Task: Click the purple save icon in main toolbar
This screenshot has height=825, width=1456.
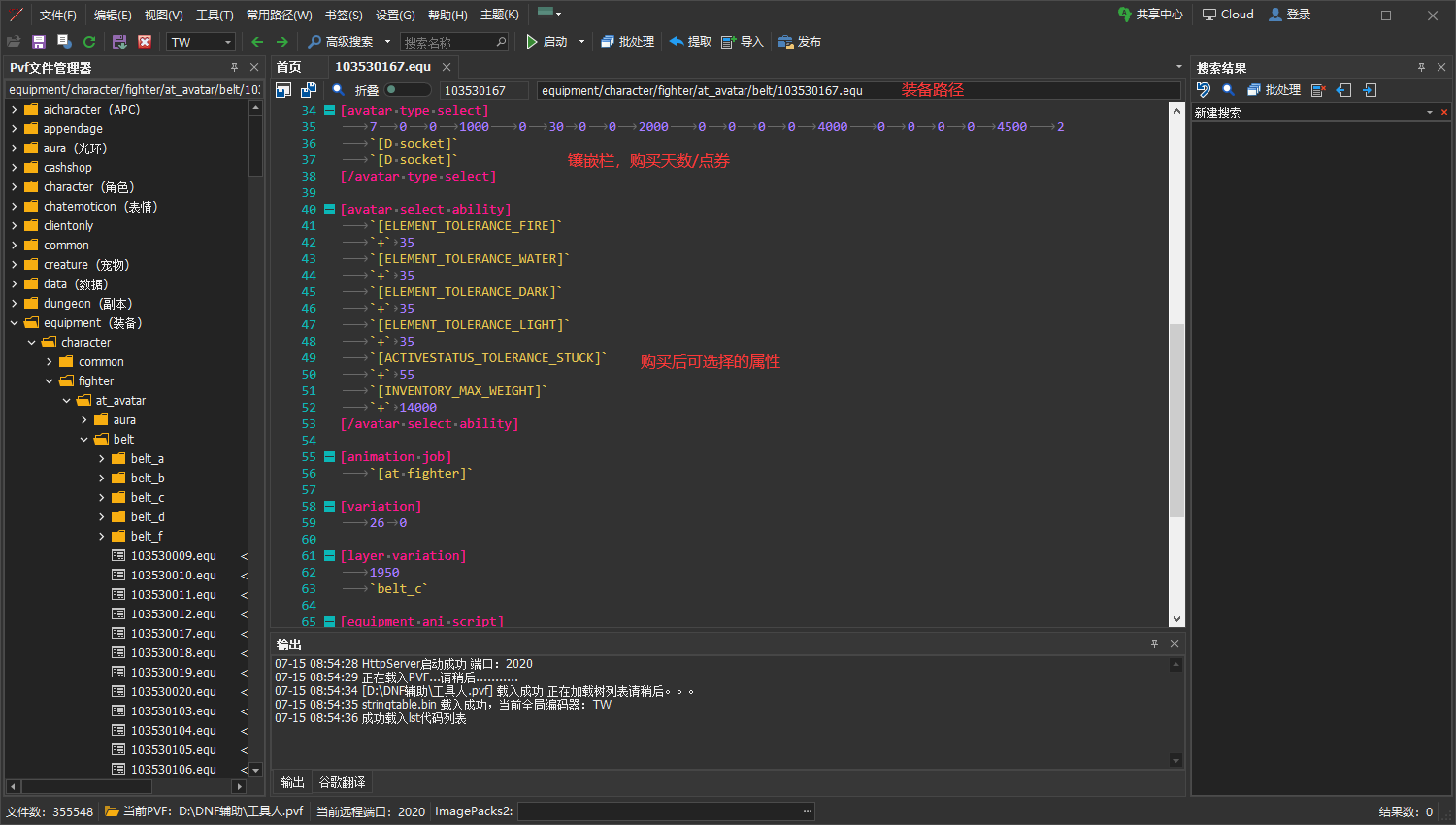Action: click(39, 42)
